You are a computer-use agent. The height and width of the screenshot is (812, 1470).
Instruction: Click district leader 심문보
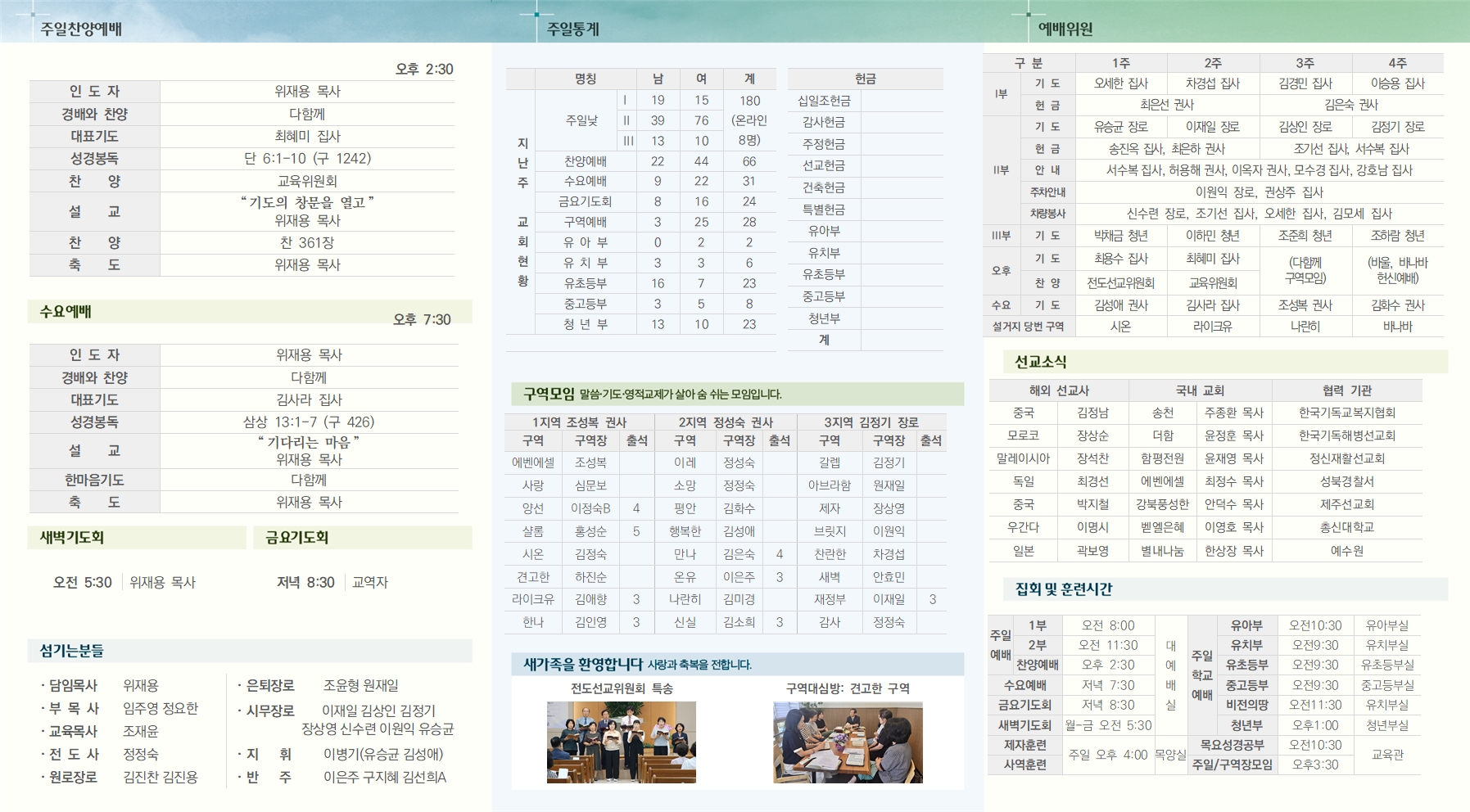tap(590, 485)
